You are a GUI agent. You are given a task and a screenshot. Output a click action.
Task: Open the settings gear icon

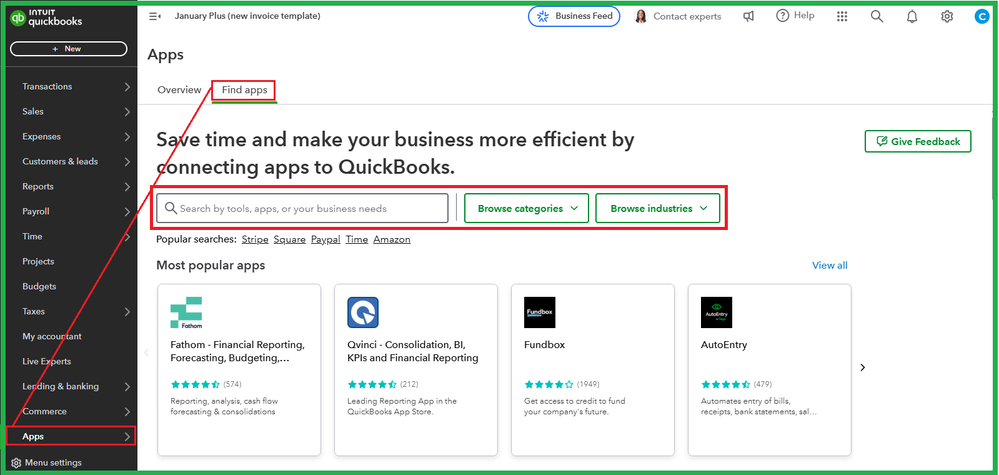coord(947,17)
